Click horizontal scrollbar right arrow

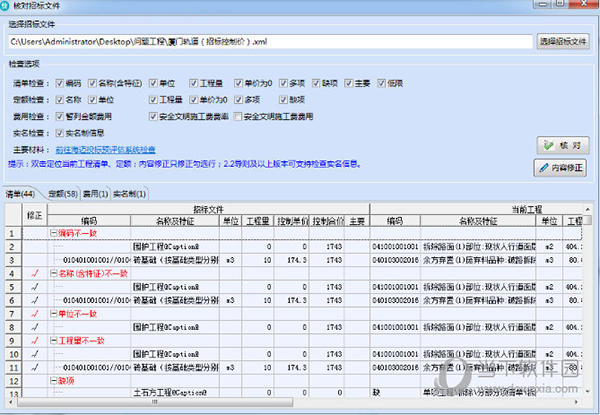pos(576,402)
